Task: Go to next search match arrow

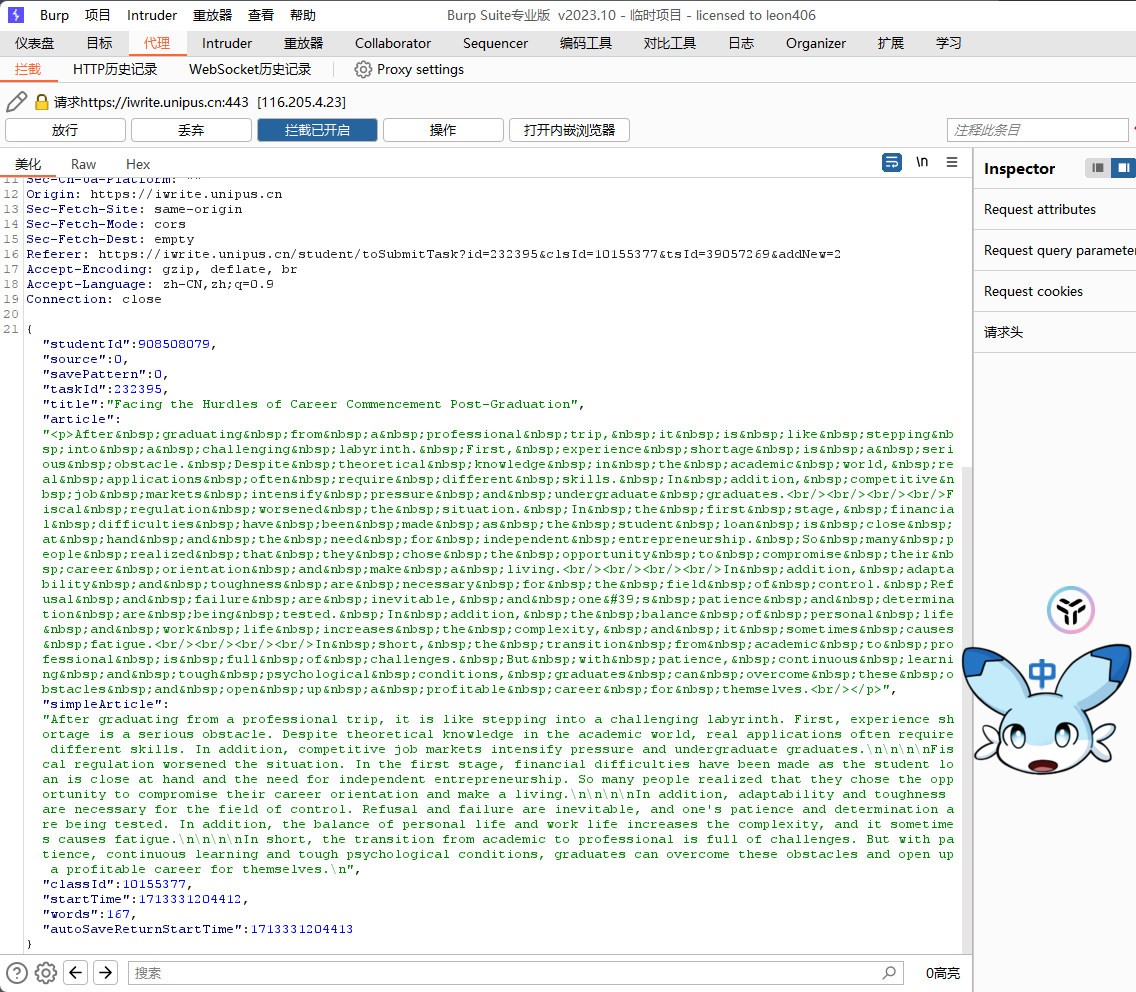Action: [106, 972]
